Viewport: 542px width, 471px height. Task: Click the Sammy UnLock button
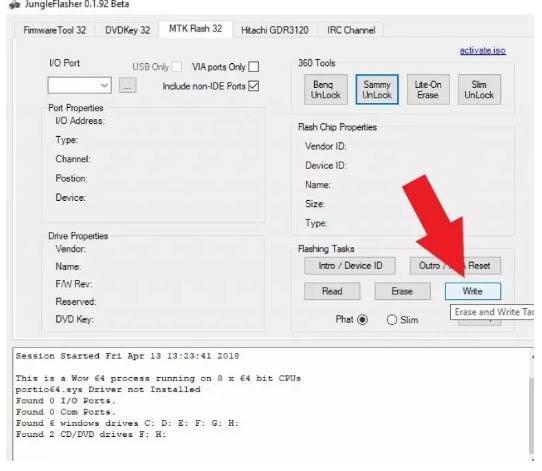(377, 90)
